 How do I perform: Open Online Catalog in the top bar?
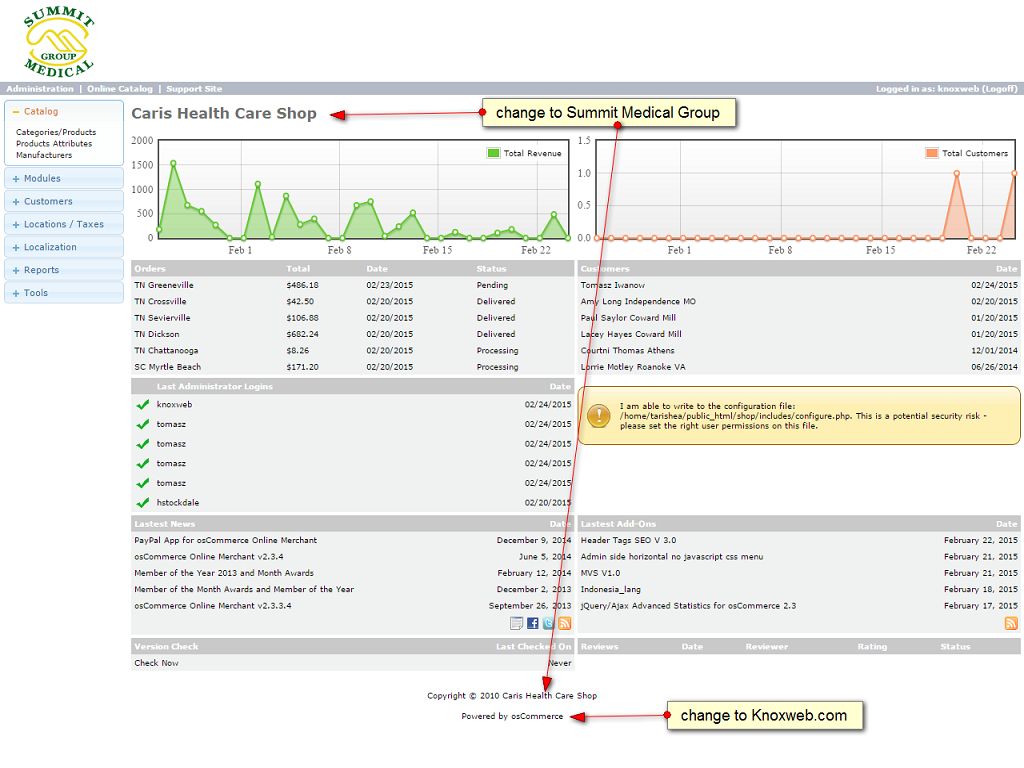(120, 89)
